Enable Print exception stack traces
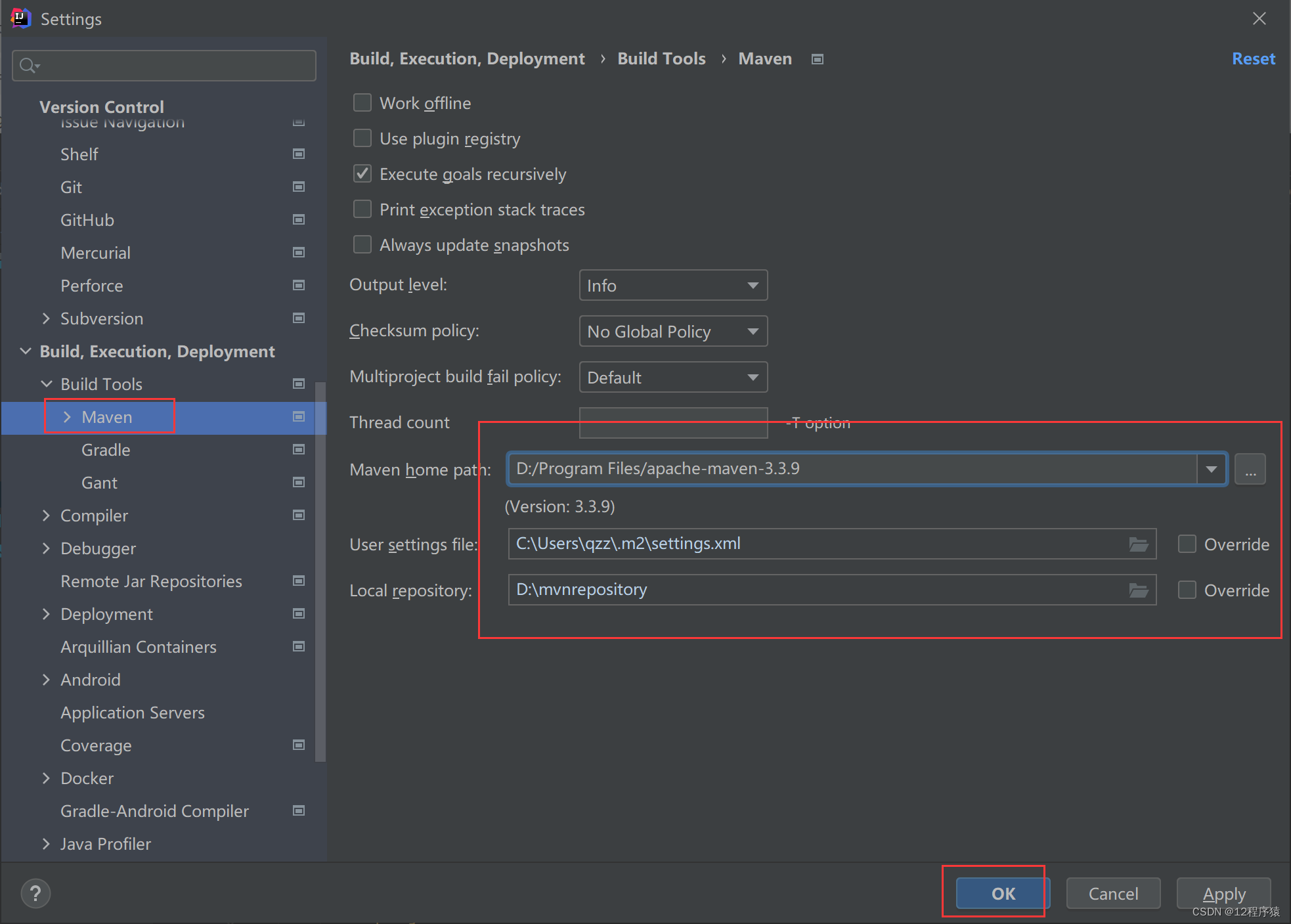 [x=362, y=209]
